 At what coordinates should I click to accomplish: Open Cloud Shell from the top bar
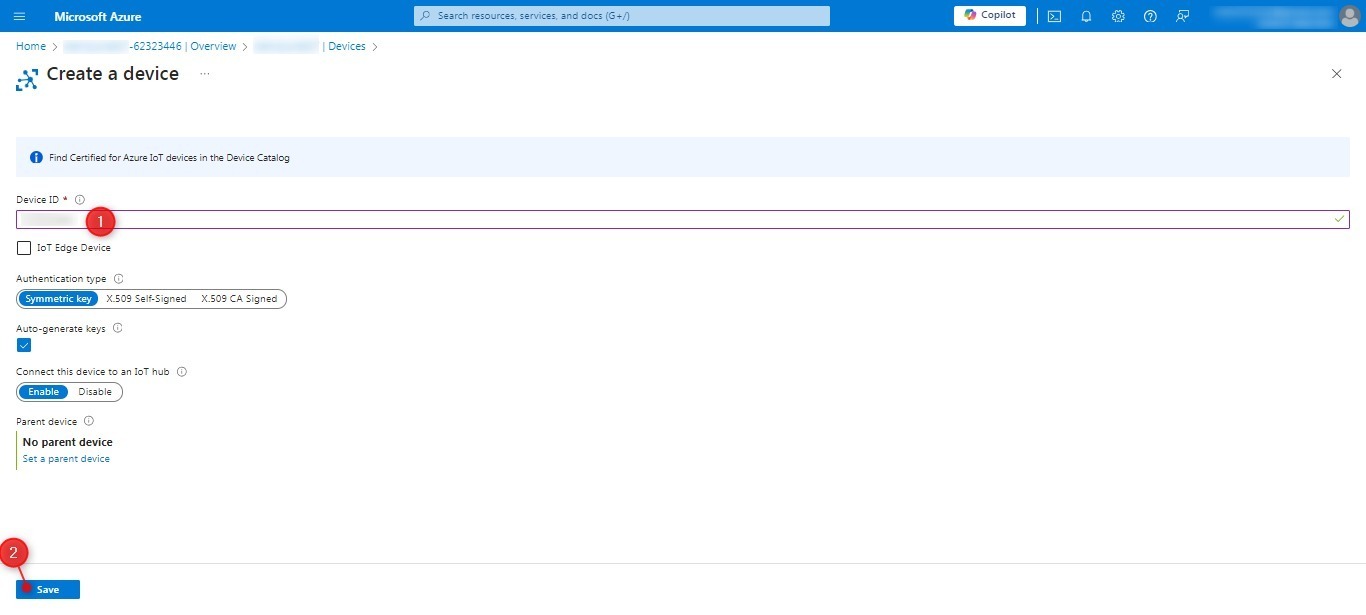(x=1054, y=16)
